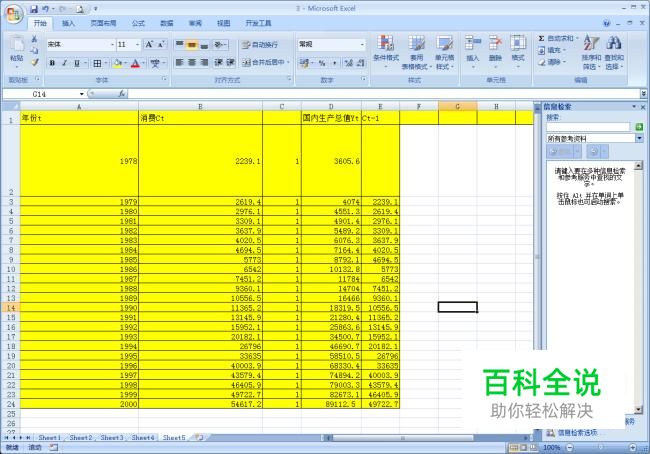
Task: Select the column D header
Action: (x=331, y=107)
